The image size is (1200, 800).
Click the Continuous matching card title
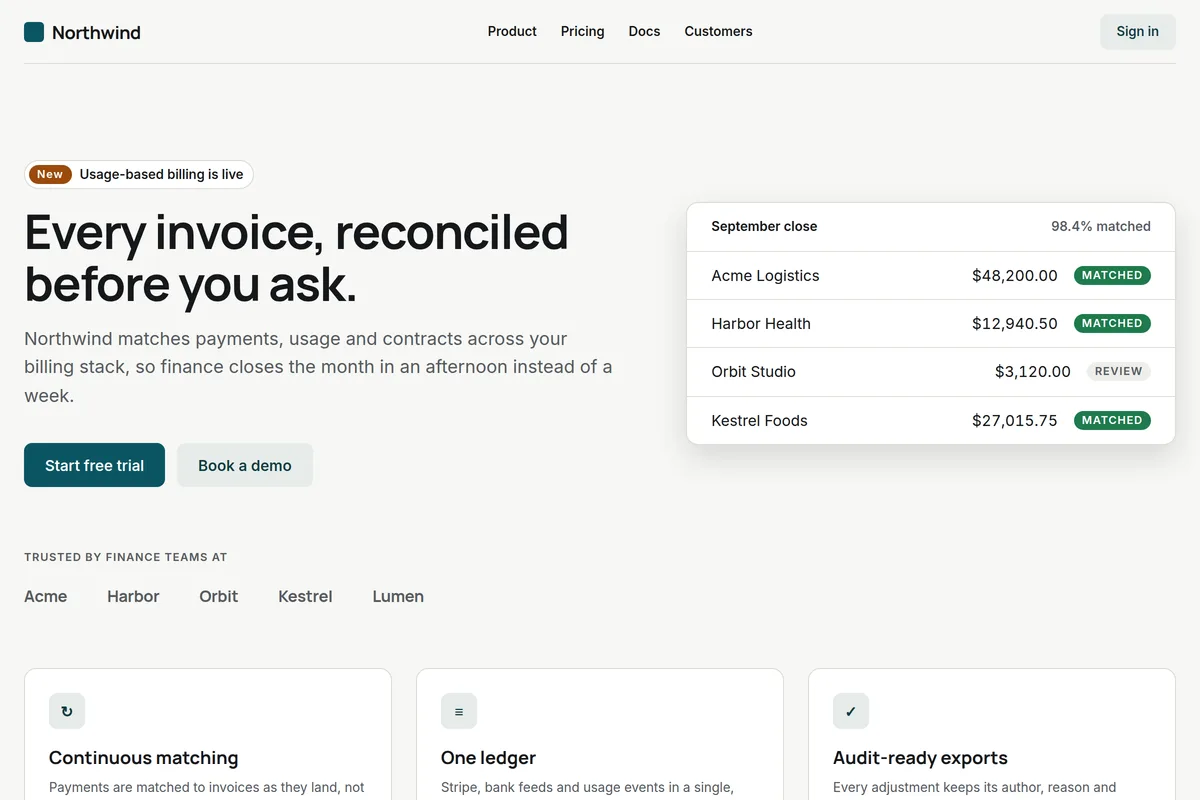coord(143,758)
